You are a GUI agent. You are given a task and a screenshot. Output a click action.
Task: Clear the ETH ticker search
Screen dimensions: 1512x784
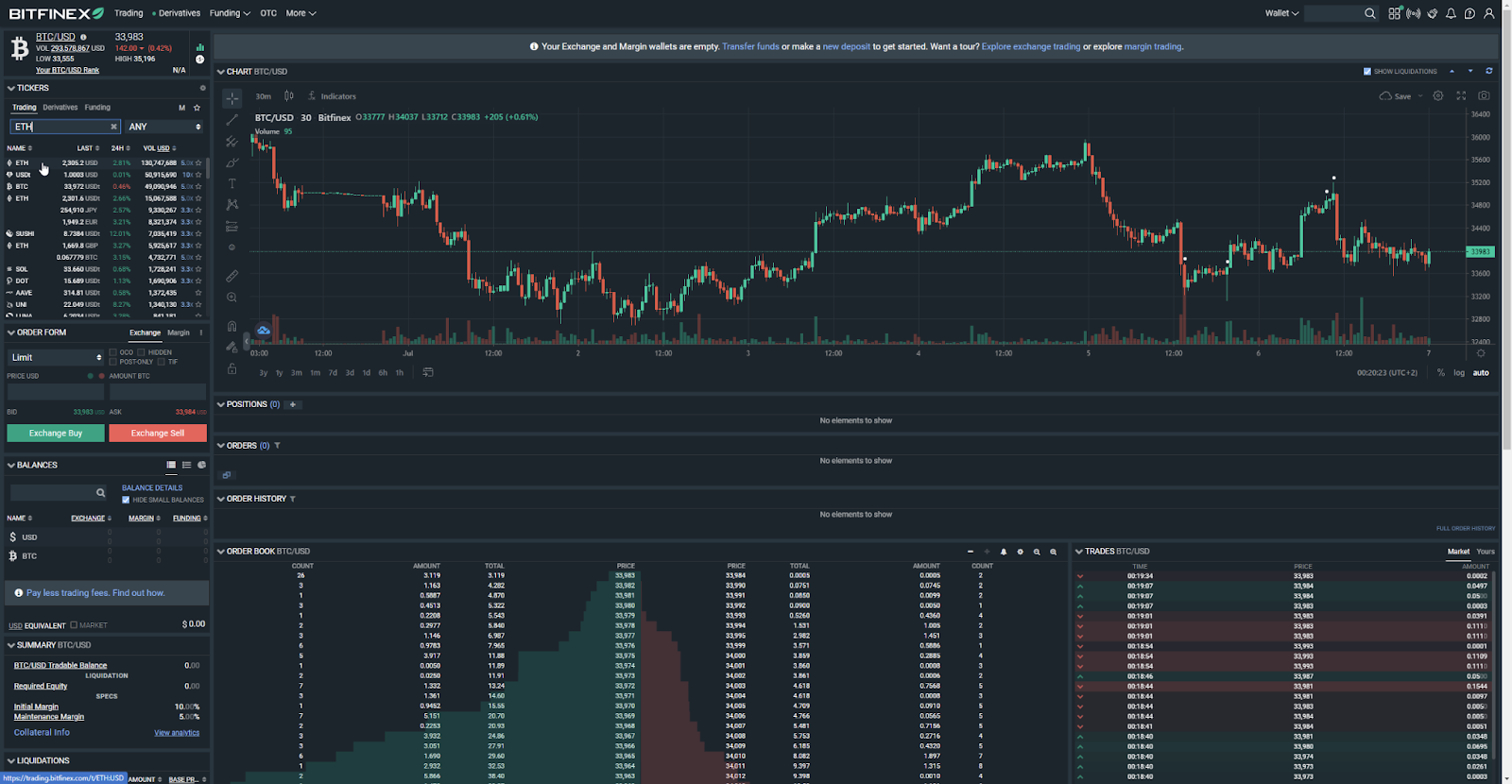(x=113, y=127)
